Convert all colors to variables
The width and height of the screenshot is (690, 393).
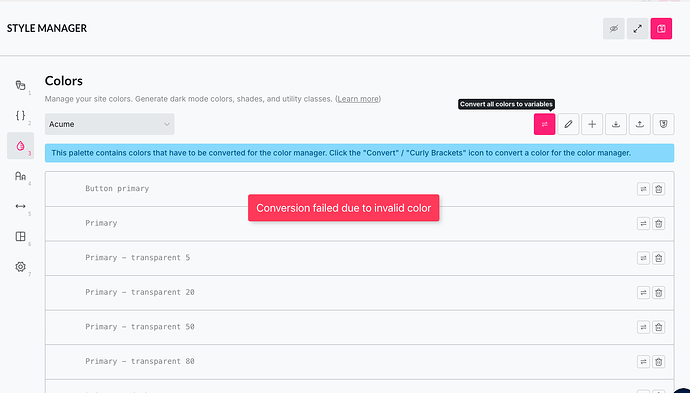click(x=544, y=124)
